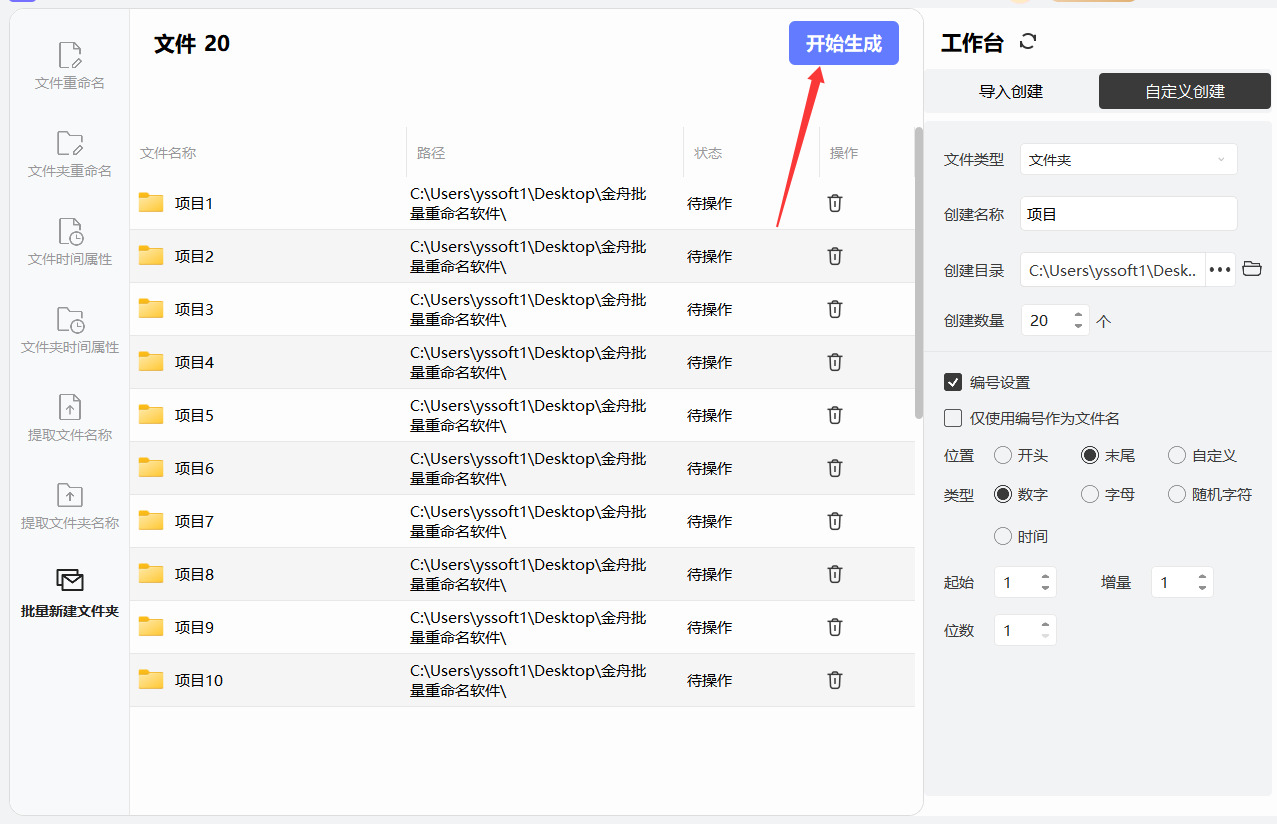Screen dimensions: 1277x824
Task: Switch to the 自定义创建 tab
Action: click(1185, 91)
